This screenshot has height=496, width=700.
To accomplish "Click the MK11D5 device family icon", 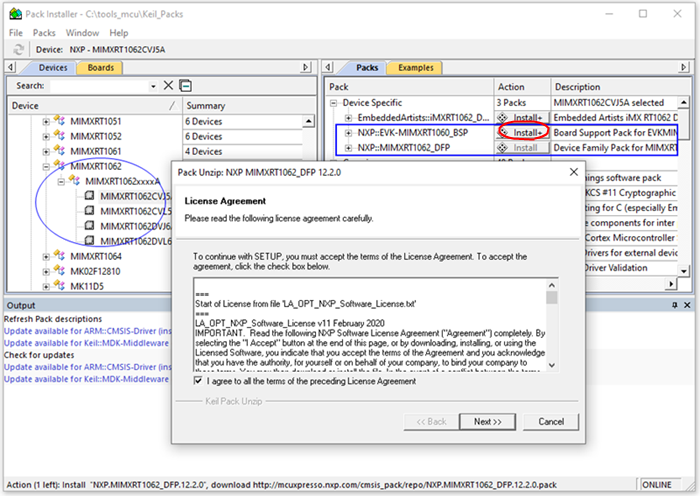I will click(61, 286).
